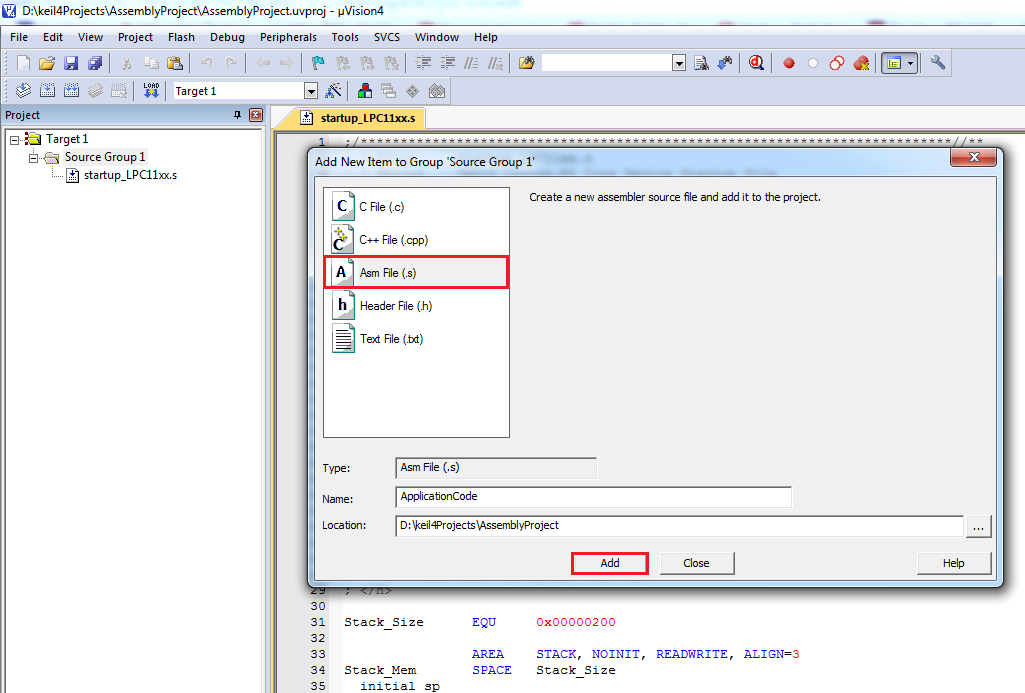Start/Stop Debug Session icon

click(756, 63)
